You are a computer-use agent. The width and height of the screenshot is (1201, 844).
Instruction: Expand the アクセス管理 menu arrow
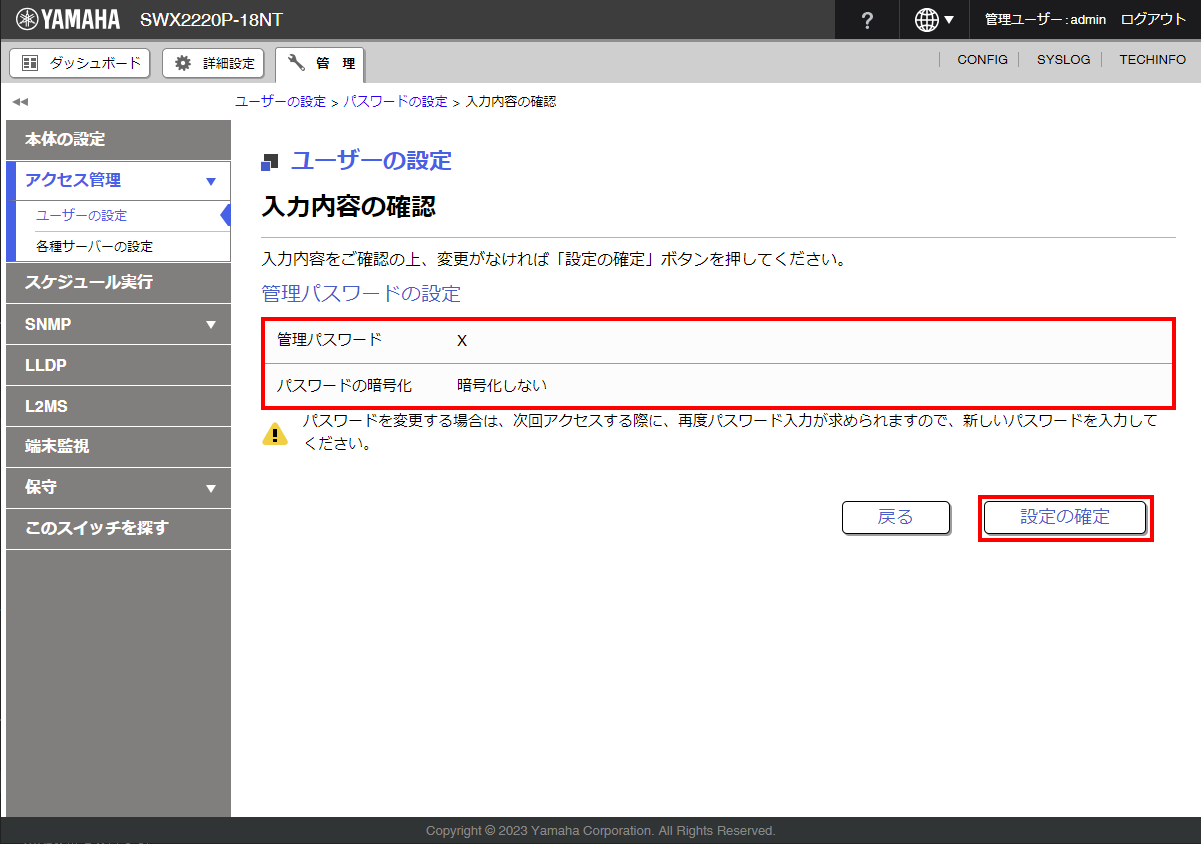210,181
